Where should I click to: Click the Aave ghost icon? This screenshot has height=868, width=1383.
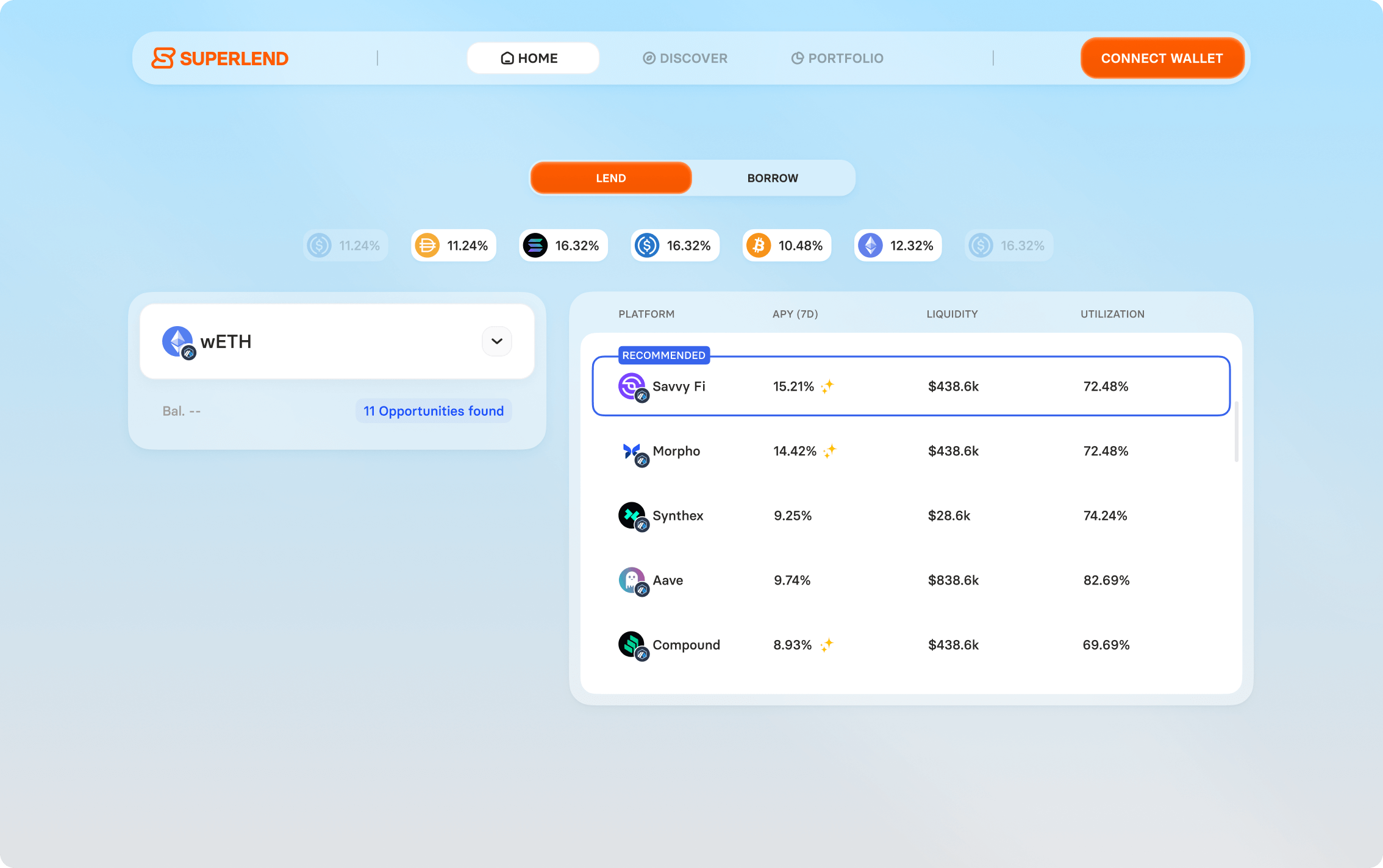point(633,581)
